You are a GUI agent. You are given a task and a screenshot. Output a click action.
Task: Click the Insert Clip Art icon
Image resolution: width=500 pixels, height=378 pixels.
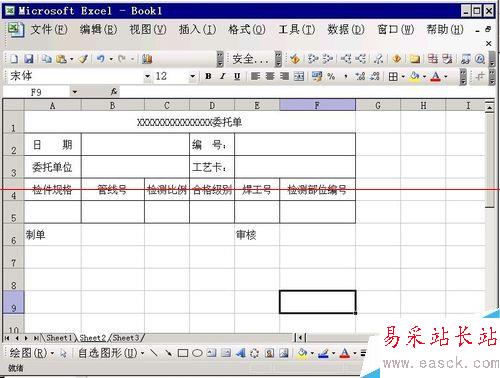269,353
